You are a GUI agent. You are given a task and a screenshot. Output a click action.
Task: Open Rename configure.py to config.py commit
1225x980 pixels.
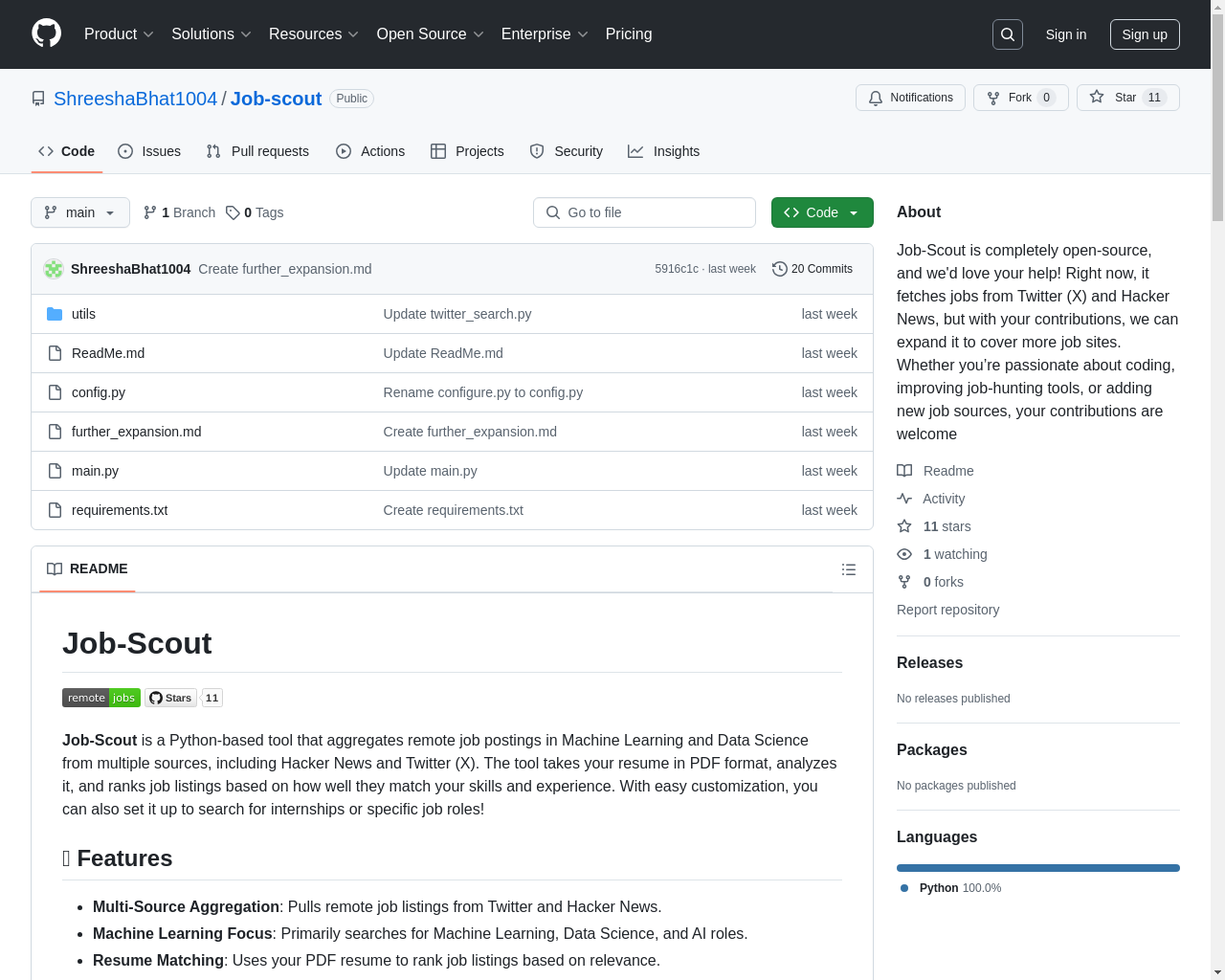click(483, 392)
